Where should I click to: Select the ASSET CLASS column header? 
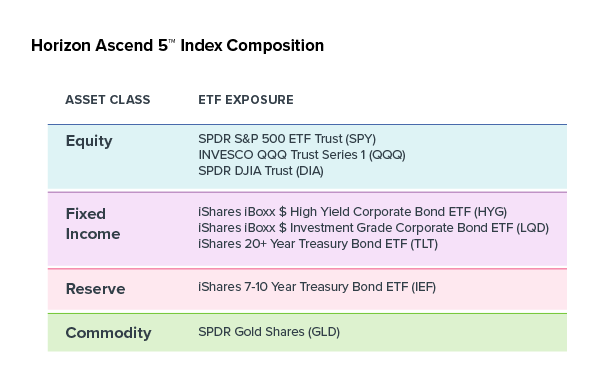coord(108,100)
